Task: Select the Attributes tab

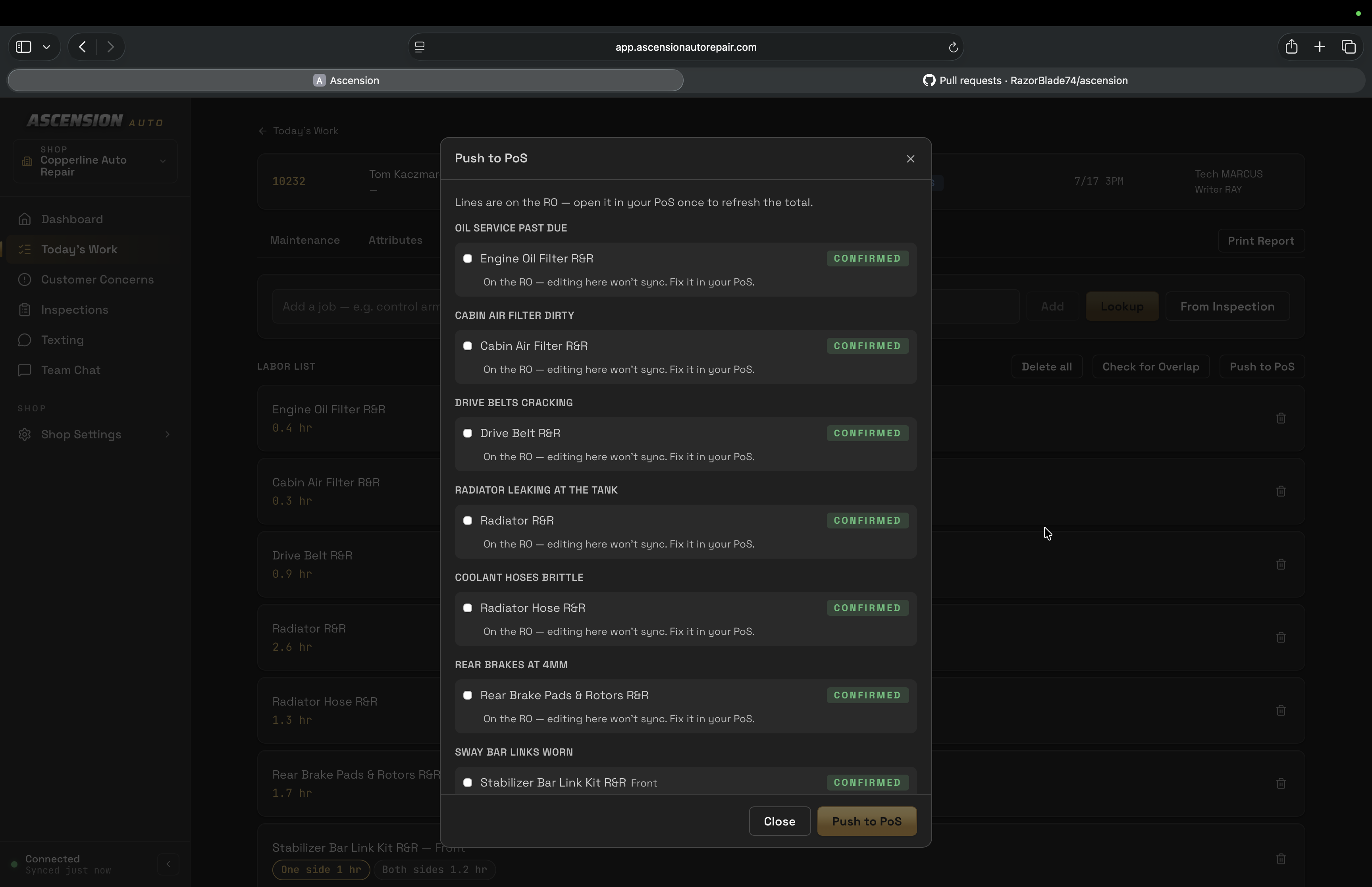Action: 395,240
